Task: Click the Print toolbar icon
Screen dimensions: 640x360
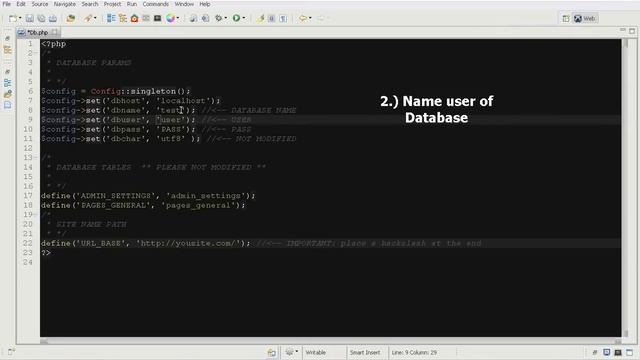Action: point(53,18)
